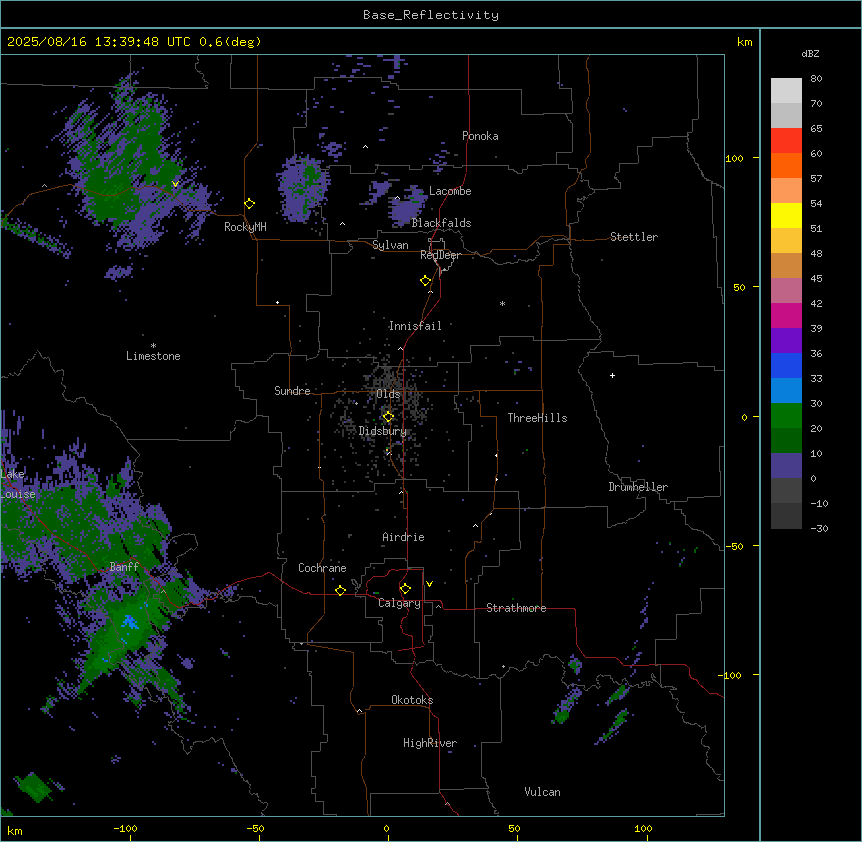
Task: Click the yellow diamond marker above the Calgary label
Action: coord(405,589)
